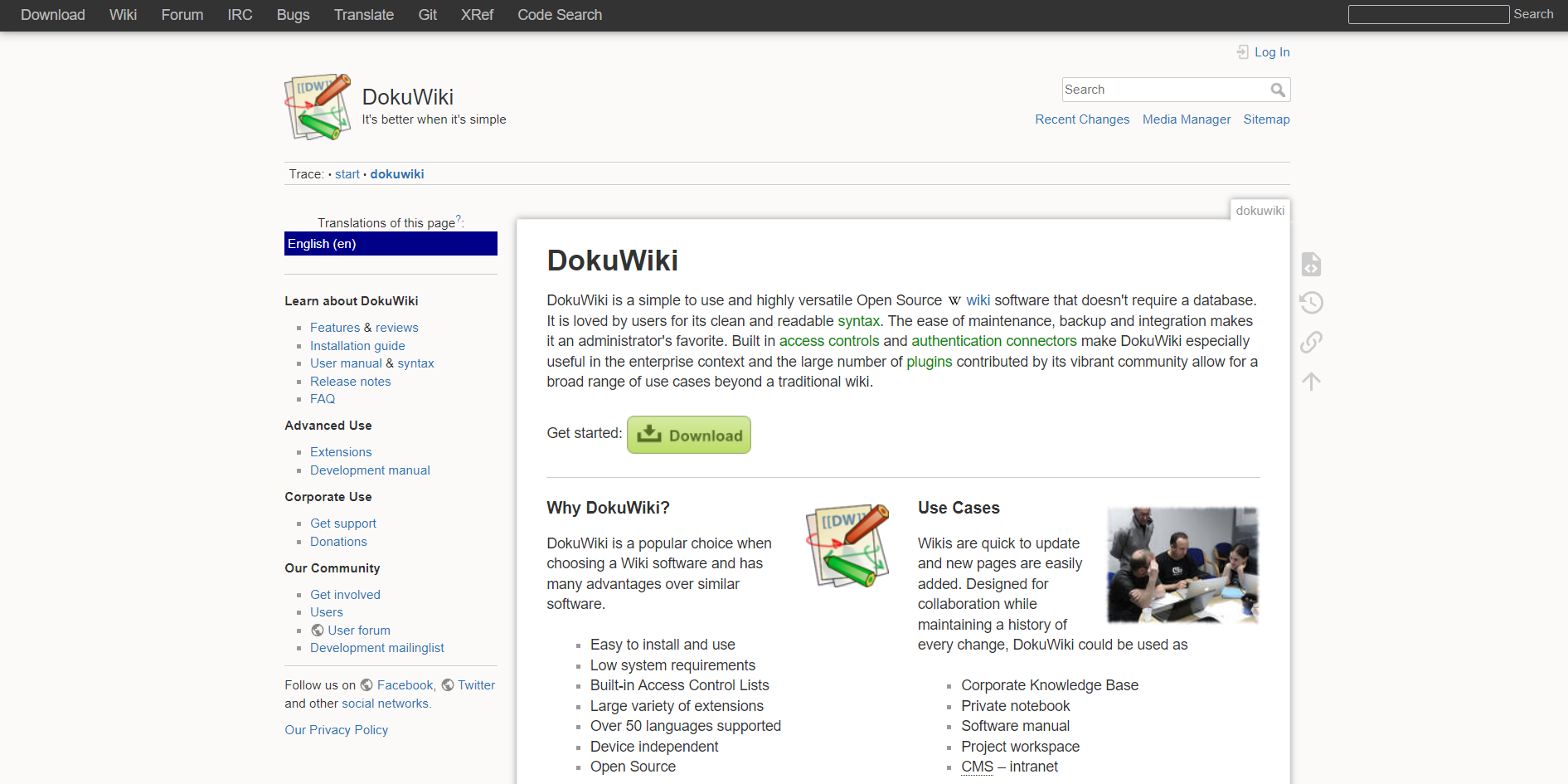Click the Search button in the top bar
The height and width of the screenshot is (784, 1568).
coord(1534,14)
